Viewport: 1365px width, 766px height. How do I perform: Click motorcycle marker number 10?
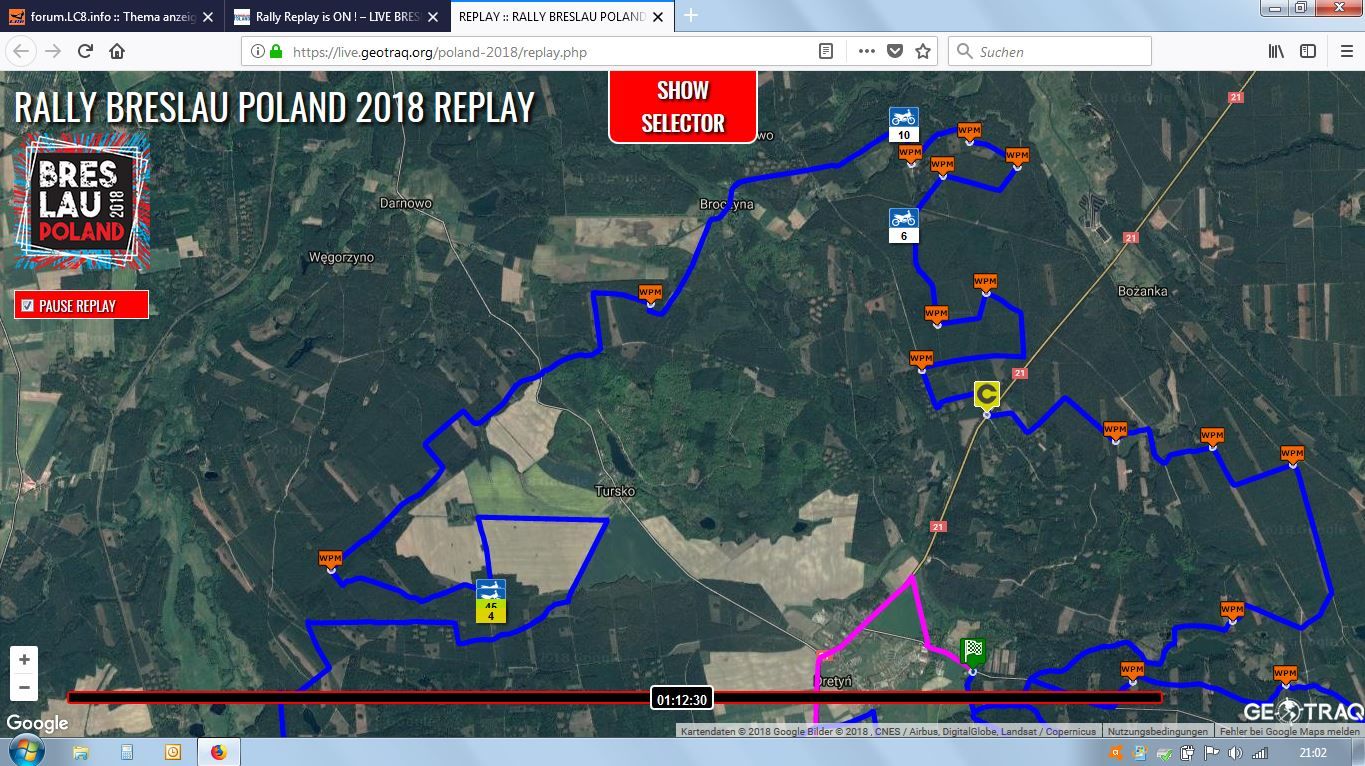(903, 125)
